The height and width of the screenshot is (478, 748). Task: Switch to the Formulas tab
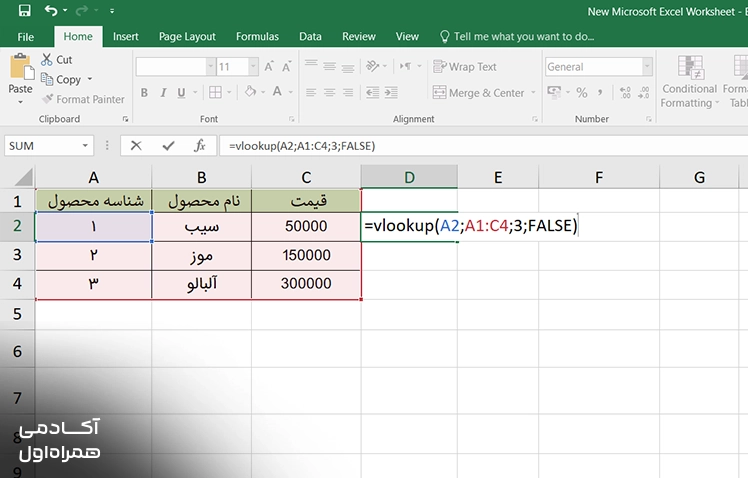point(257,36)
